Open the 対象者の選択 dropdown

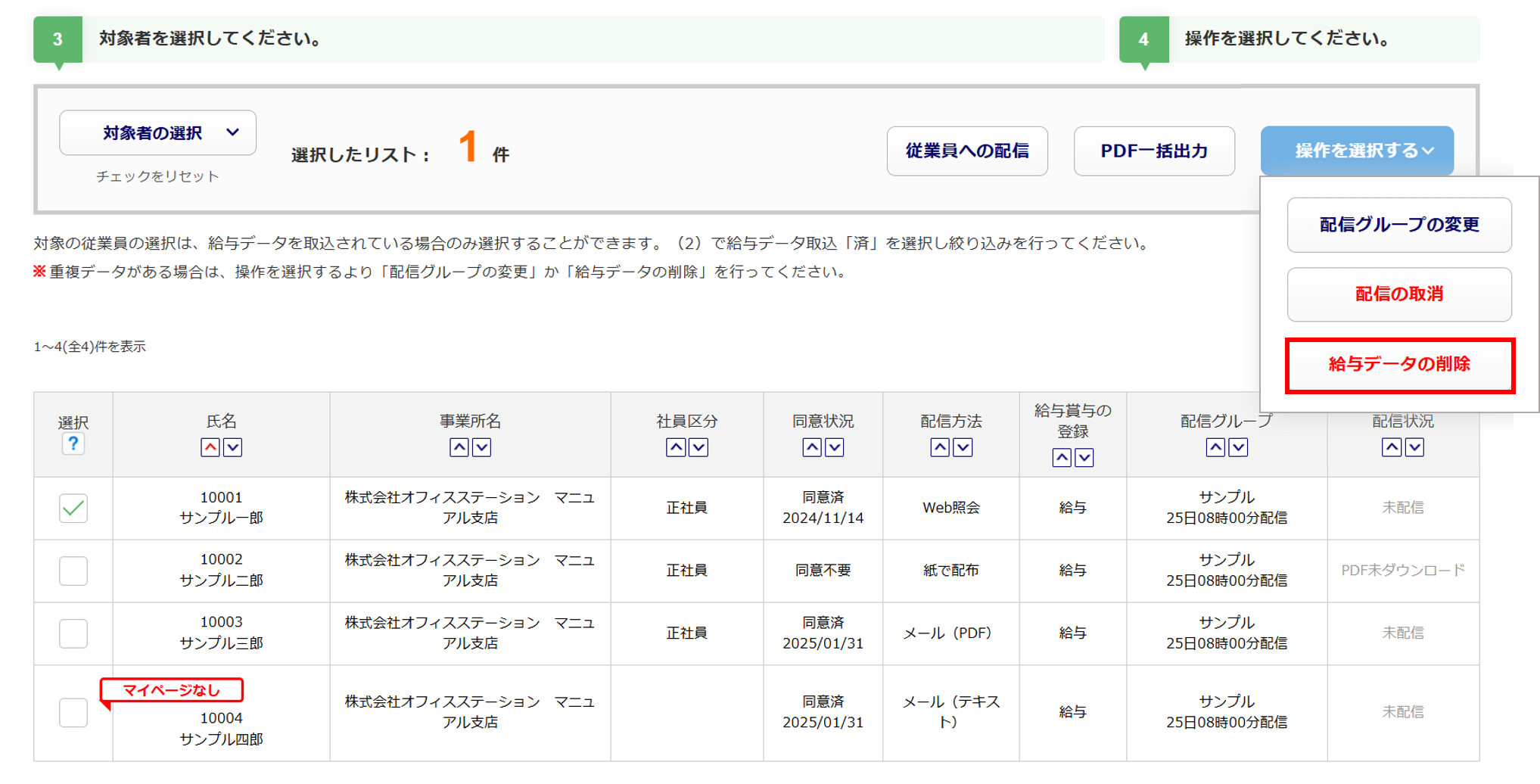[x=157, y=133]
